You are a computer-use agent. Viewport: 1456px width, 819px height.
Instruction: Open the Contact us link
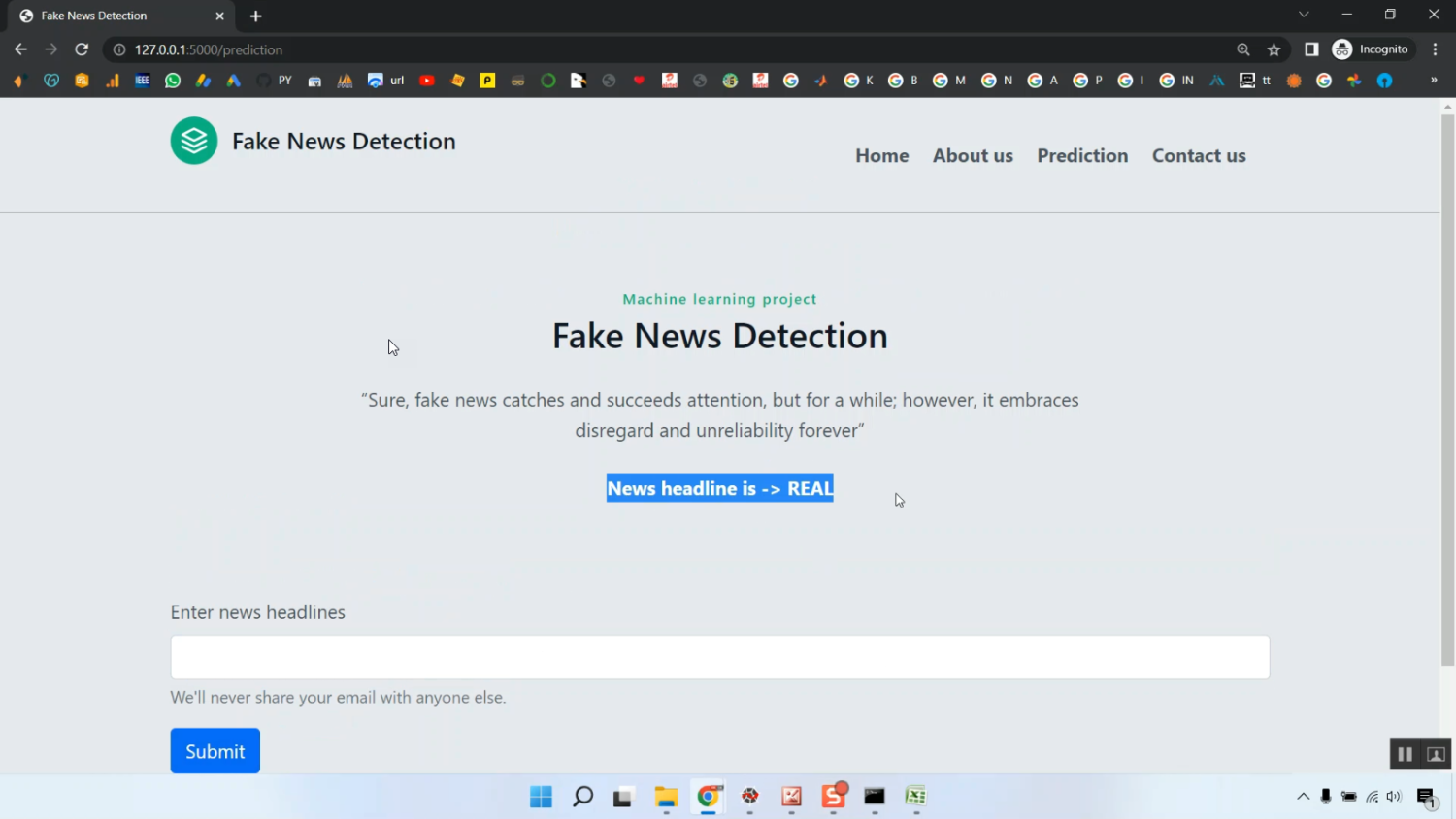1199,155
